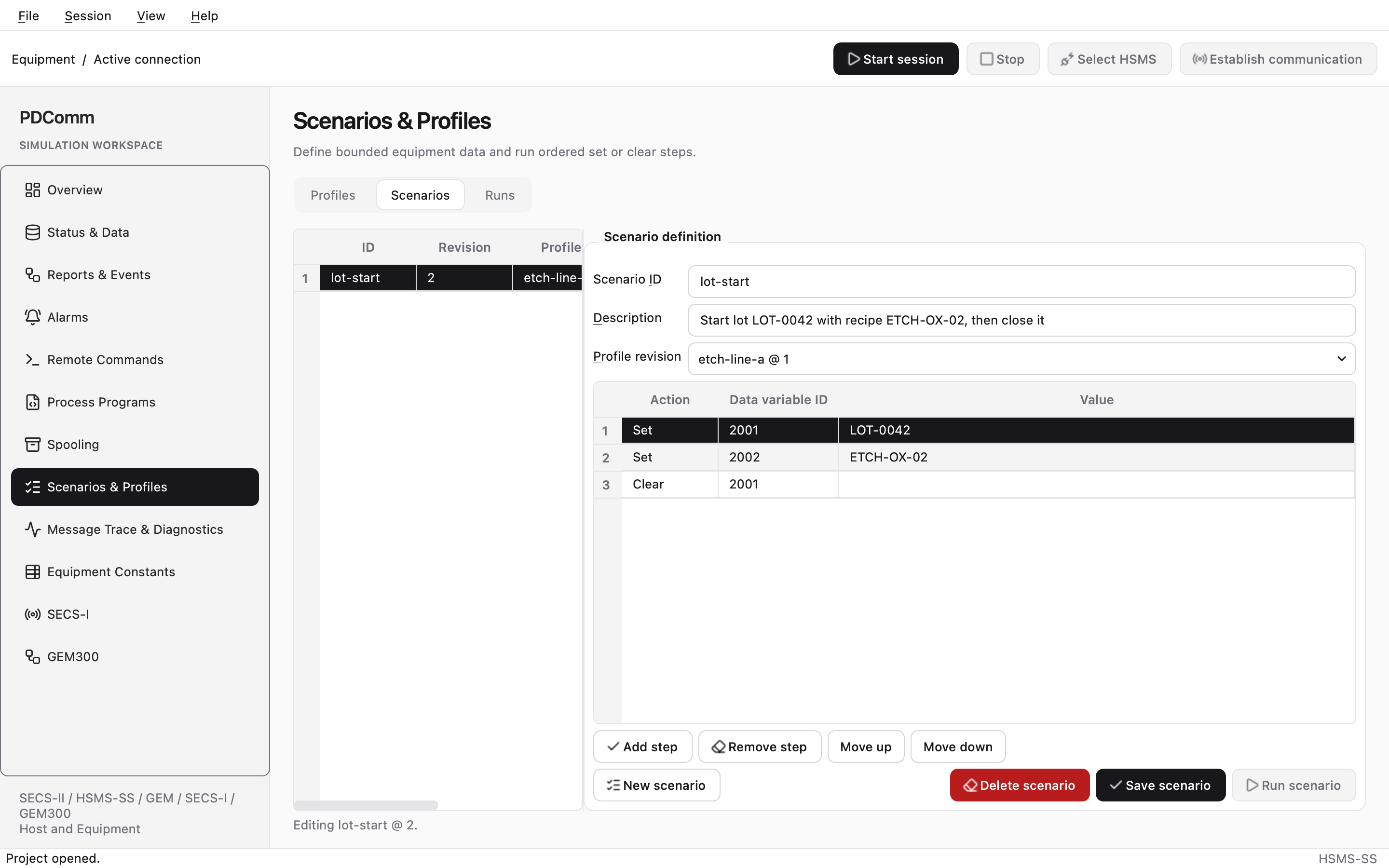Open the Help menu
This screenshot has height=868, width=1389.
click(x=204, y=15)
